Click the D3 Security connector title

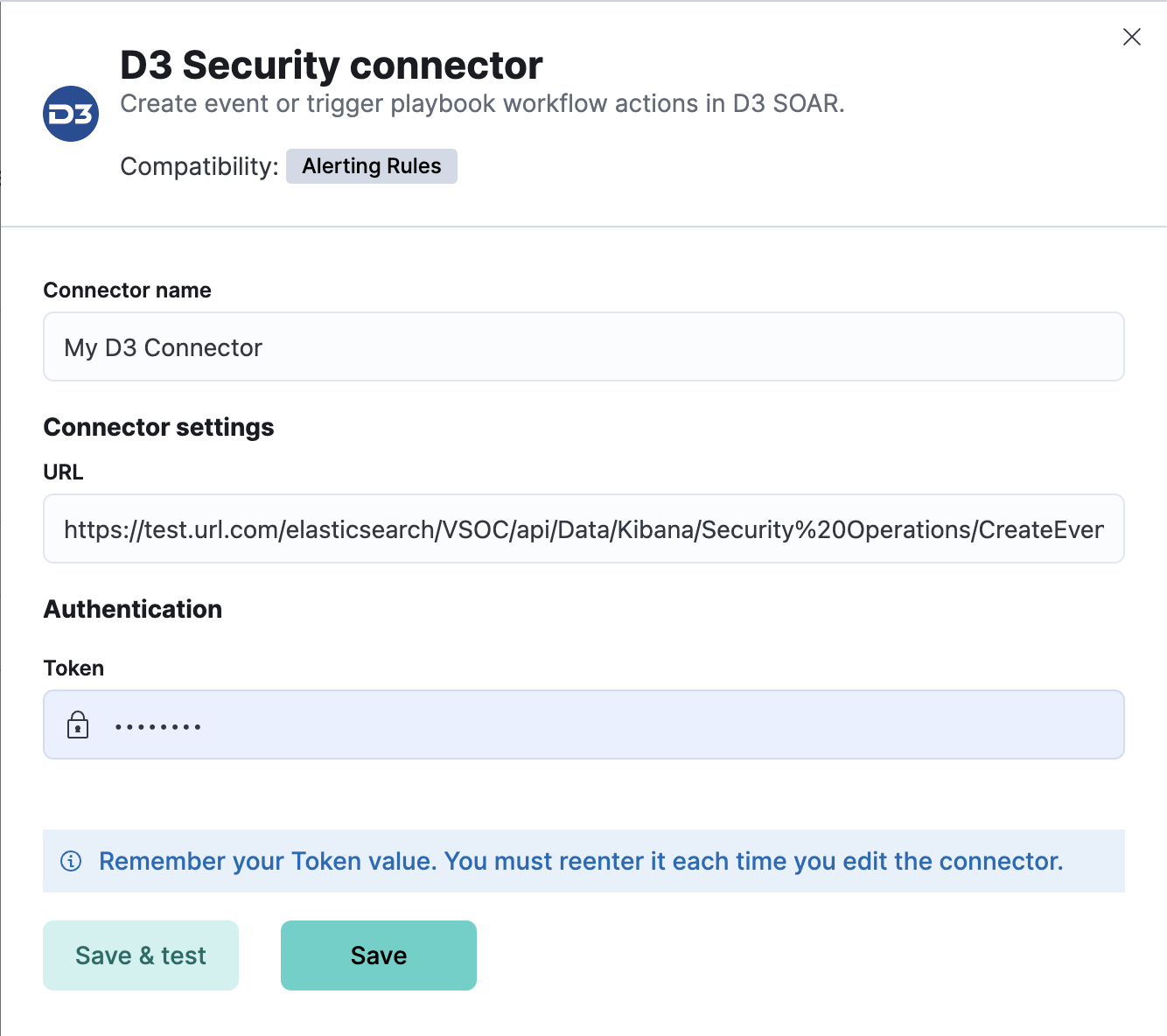[330, 64]
